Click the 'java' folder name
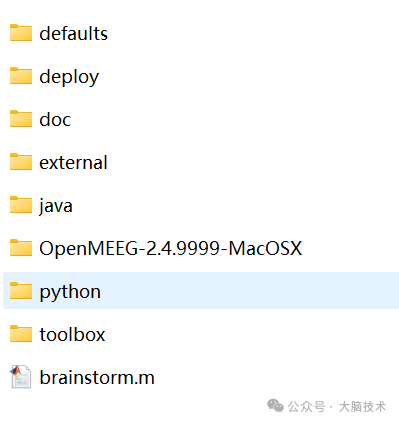The height and width of the screenshot is (423, 399). coord(56,206)
